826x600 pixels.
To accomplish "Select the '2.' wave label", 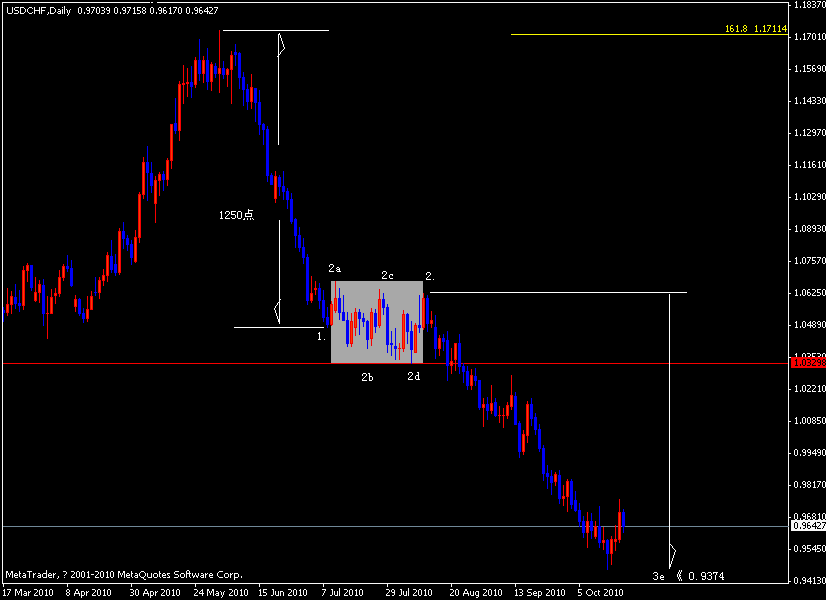I will (430, 276).
